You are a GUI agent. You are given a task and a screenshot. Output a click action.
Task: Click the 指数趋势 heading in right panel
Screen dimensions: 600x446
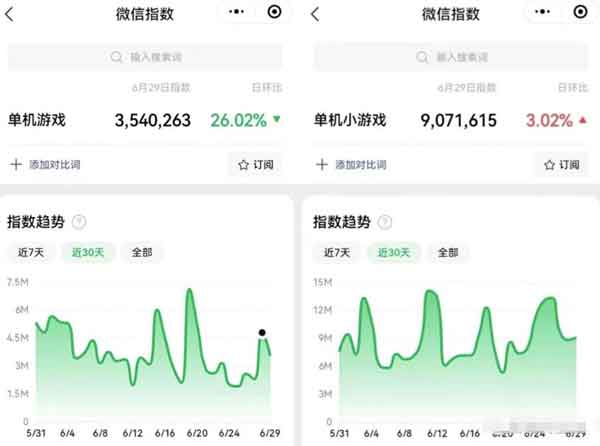[342, 222]
